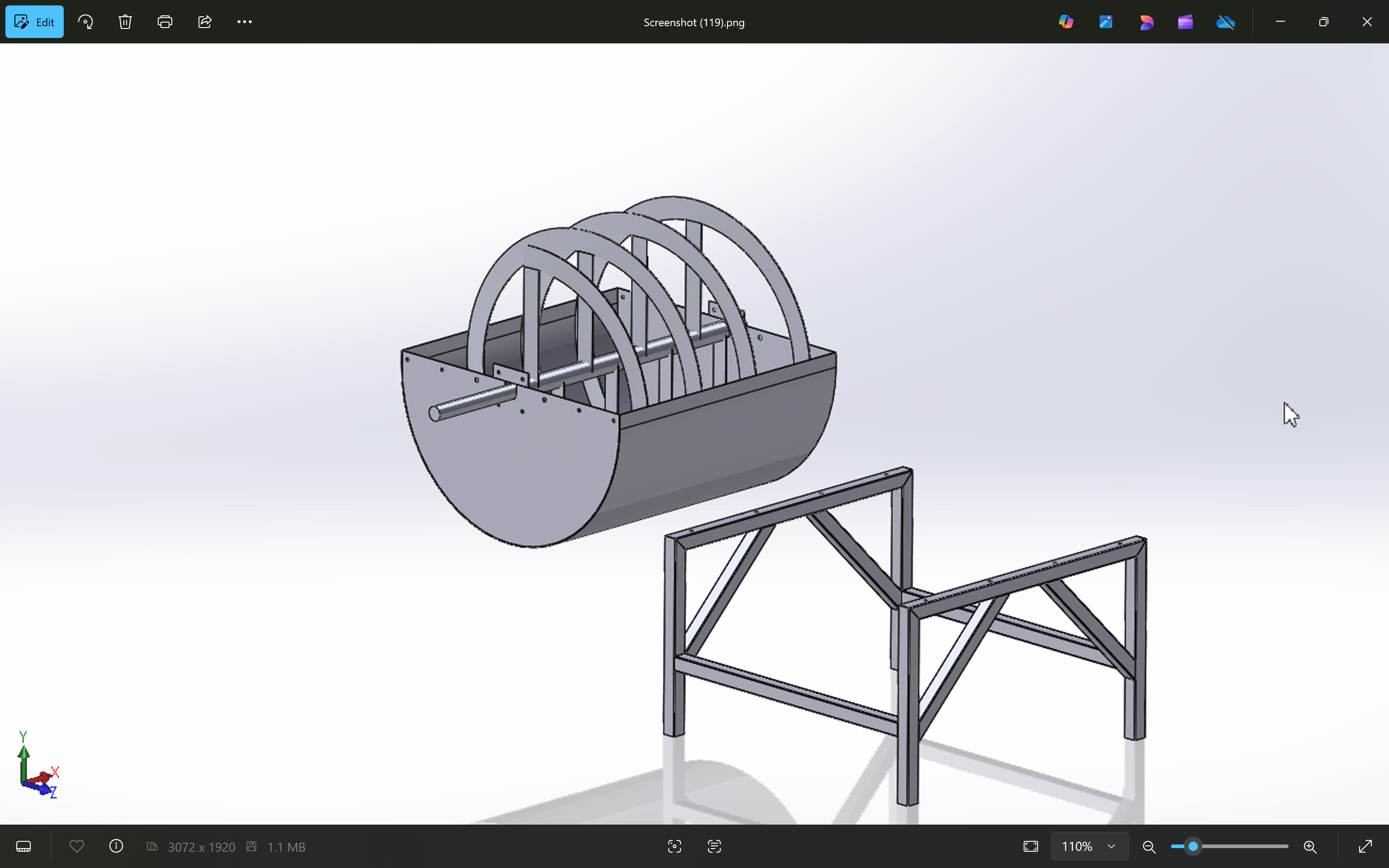Share the screenshot using the share icon

pyautogui.click(x=205, y=22)
